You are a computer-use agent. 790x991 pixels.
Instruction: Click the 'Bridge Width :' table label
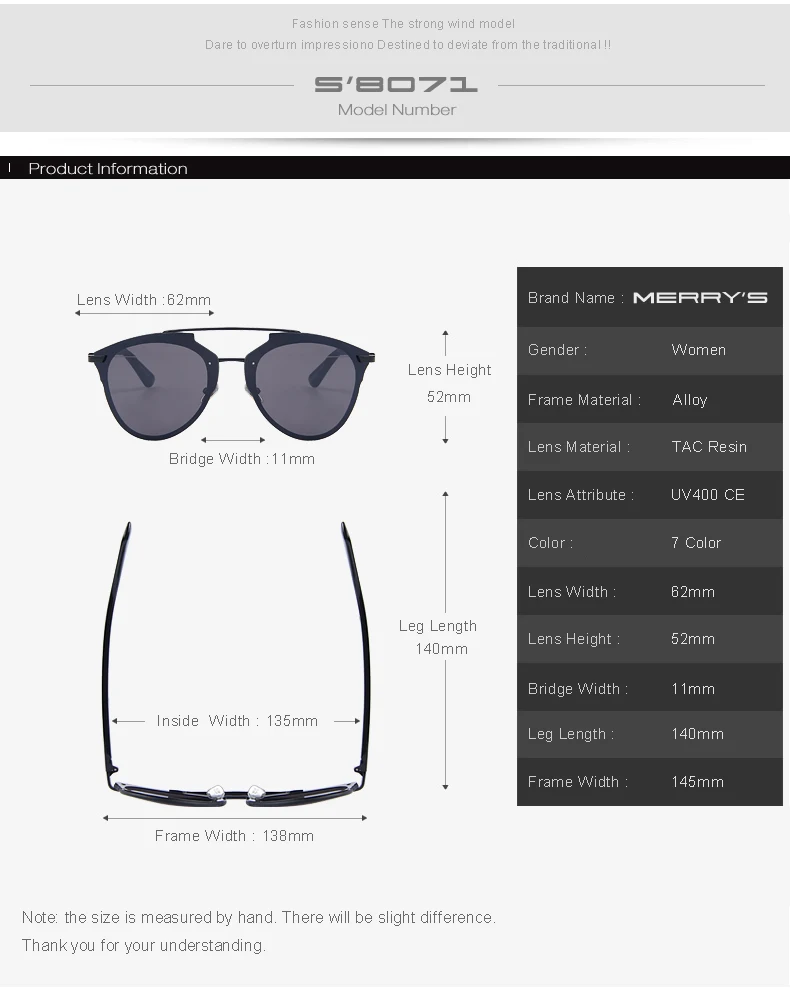point(578,689)
